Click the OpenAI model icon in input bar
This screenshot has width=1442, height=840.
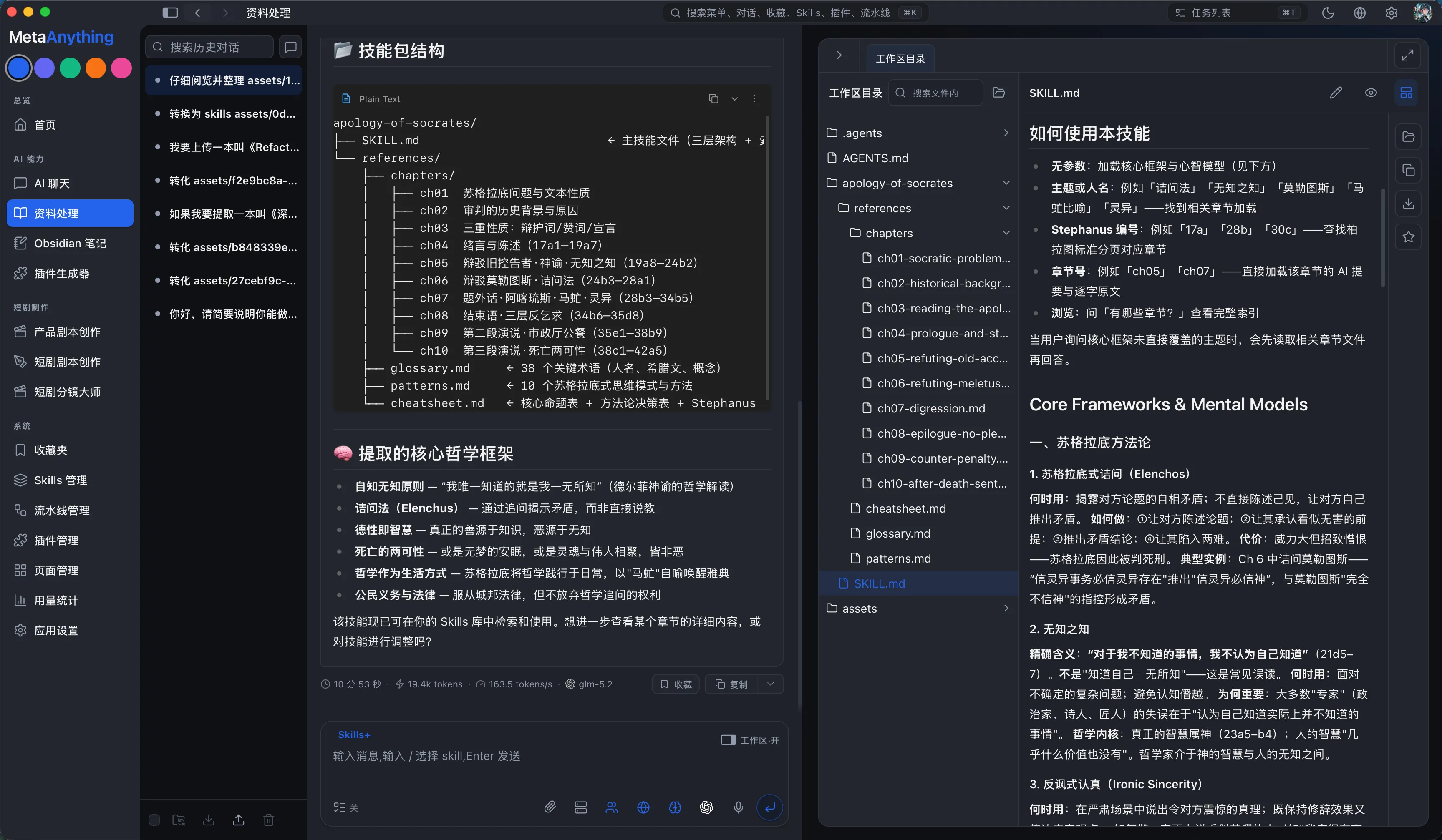click(706, 807)
